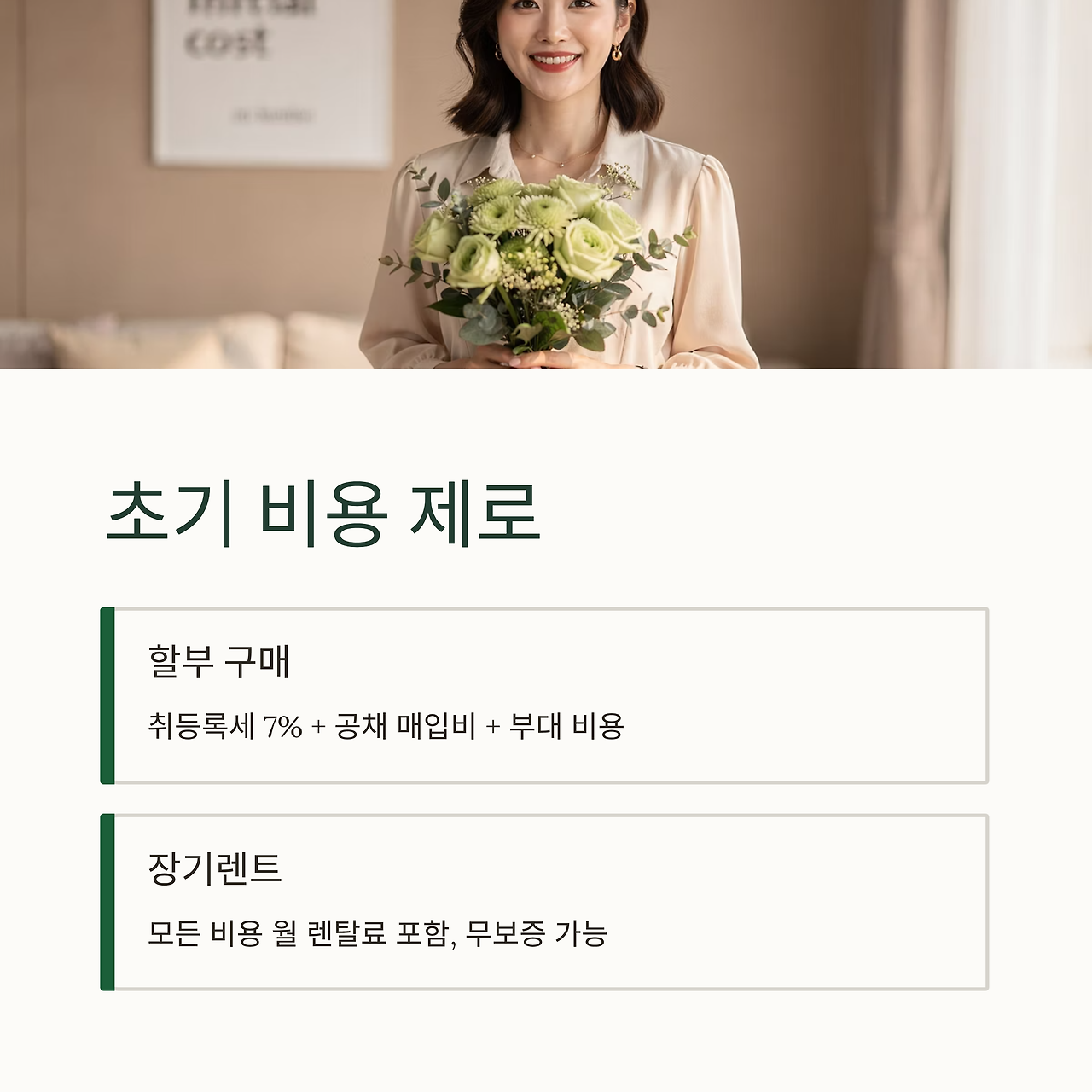Screen dimensions: 1092x1092
Task: Click the 취등록세 text
Action: (201, 727)
